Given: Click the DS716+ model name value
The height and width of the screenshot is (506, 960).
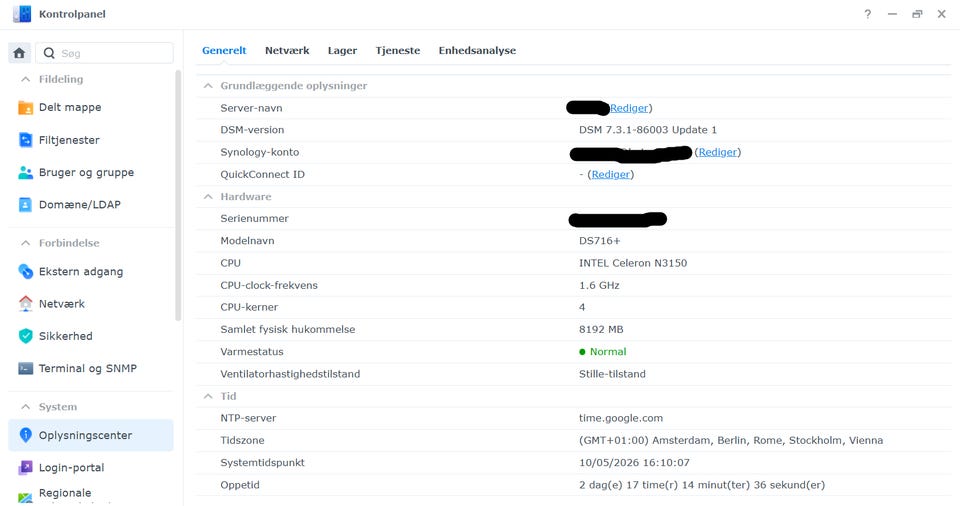Looking at the screenshot, I should click(599, 241).
